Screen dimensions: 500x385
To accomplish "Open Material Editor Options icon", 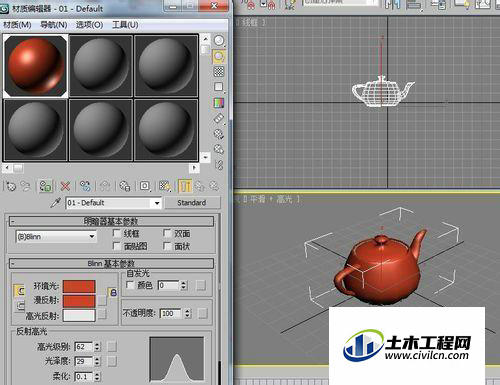I will pos(219,134).
